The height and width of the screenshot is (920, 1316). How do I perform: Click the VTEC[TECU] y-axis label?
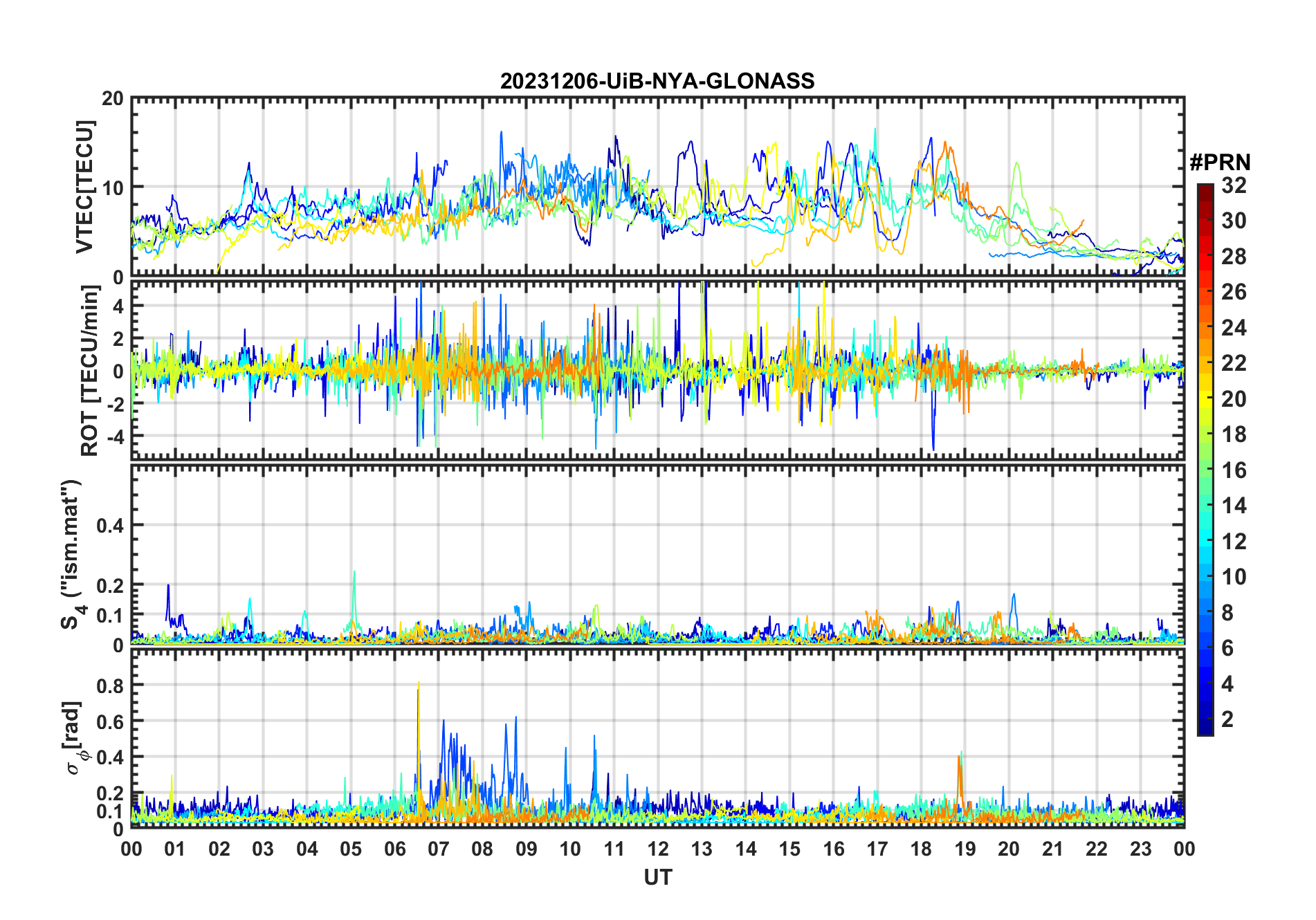click(x=84, y=187)
